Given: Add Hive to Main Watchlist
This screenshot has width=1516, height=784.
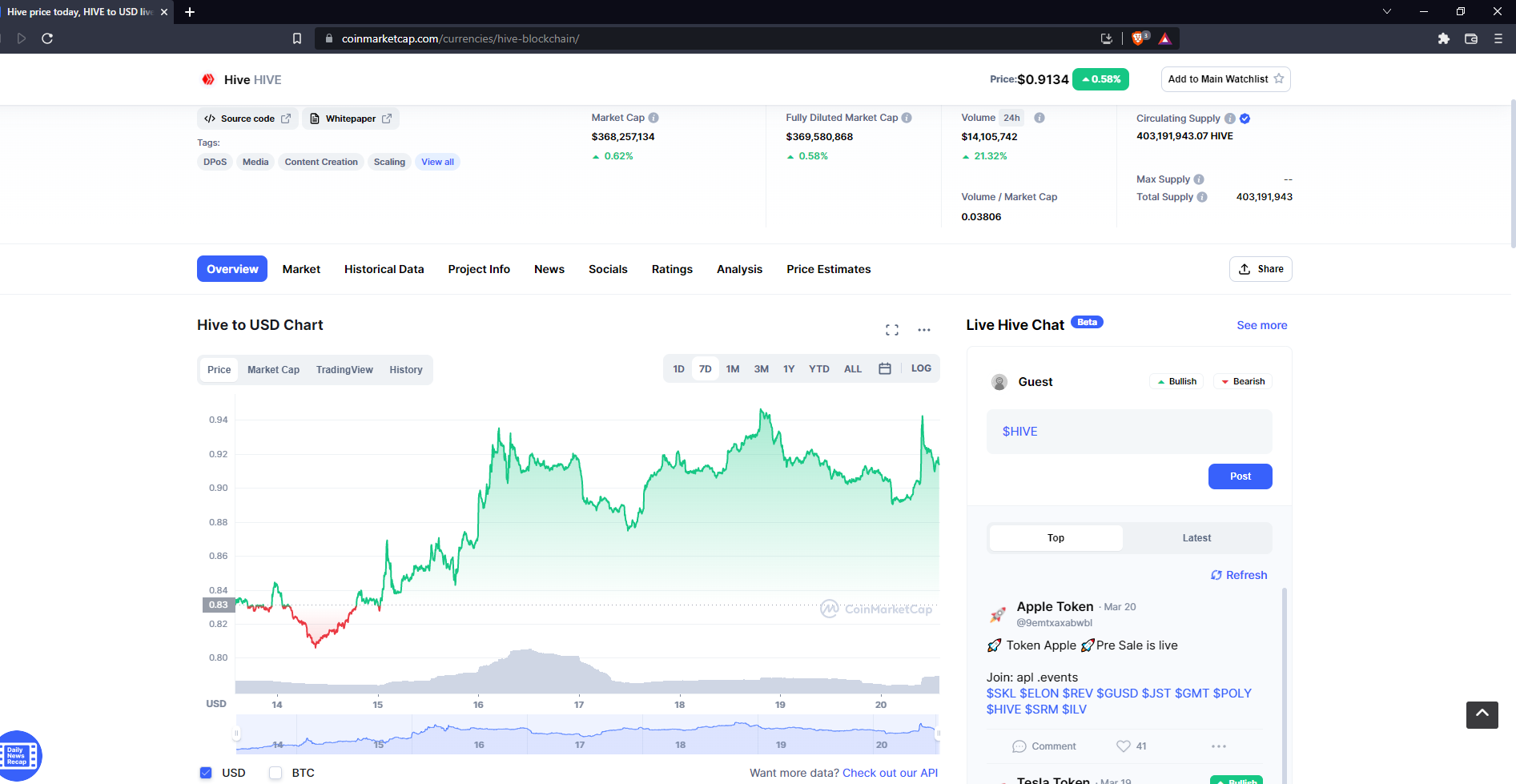Looking at the screenshot, I should (x=1226, y=79).
